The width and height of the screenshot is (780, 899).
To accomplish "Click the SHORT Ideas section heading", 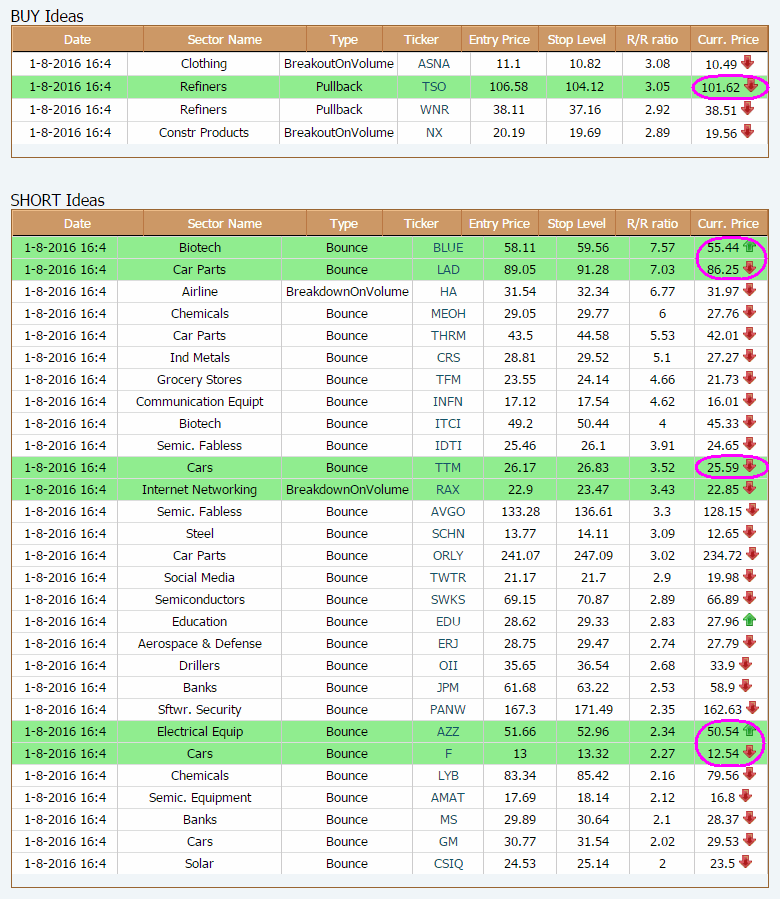I will tap(57, 200).
